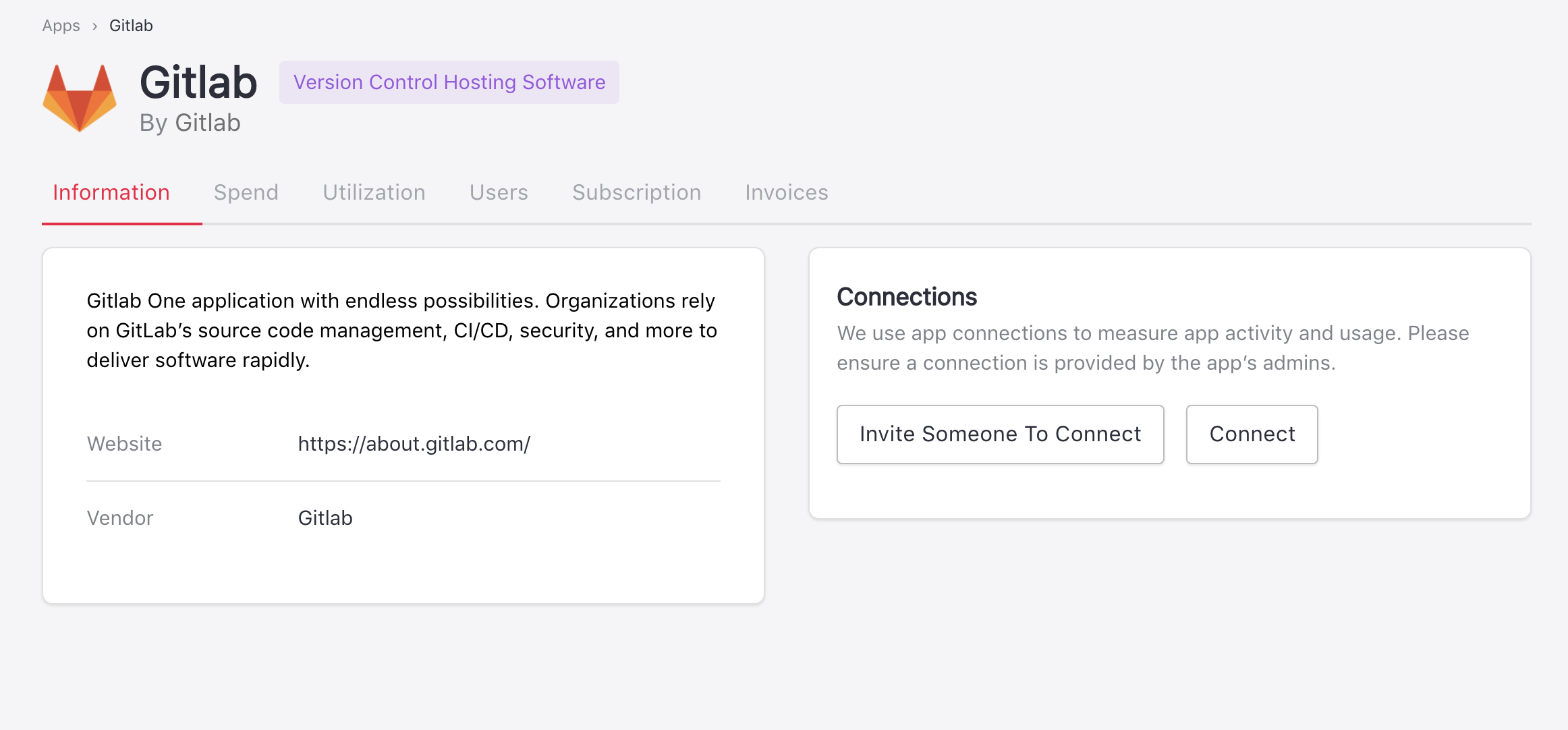Screen dimensions: 1568x730
Task: Select the Information tab
Action: pos(111,193)
